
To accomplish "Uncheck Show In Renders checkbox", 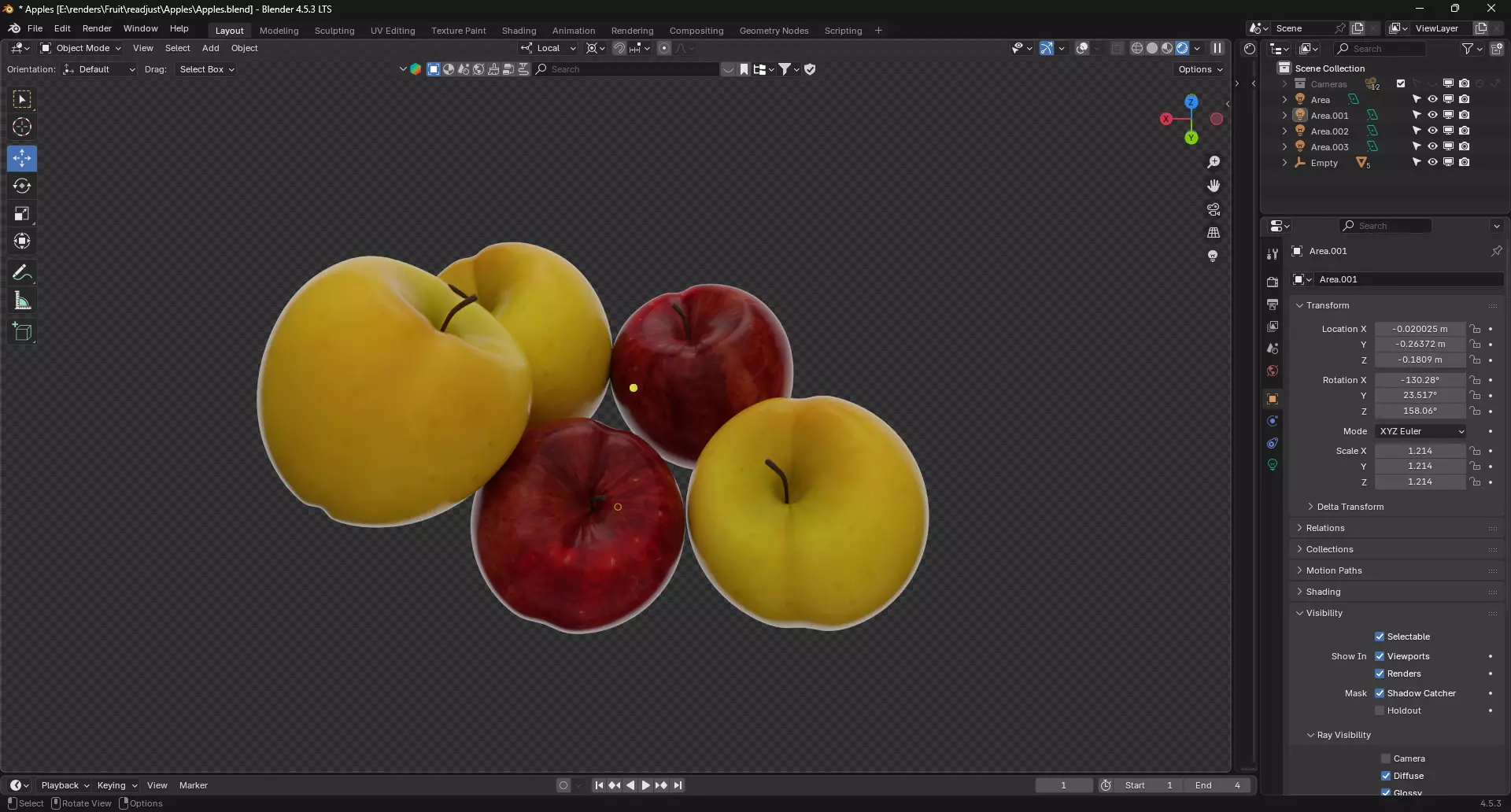I will (x=1380, y=674).
